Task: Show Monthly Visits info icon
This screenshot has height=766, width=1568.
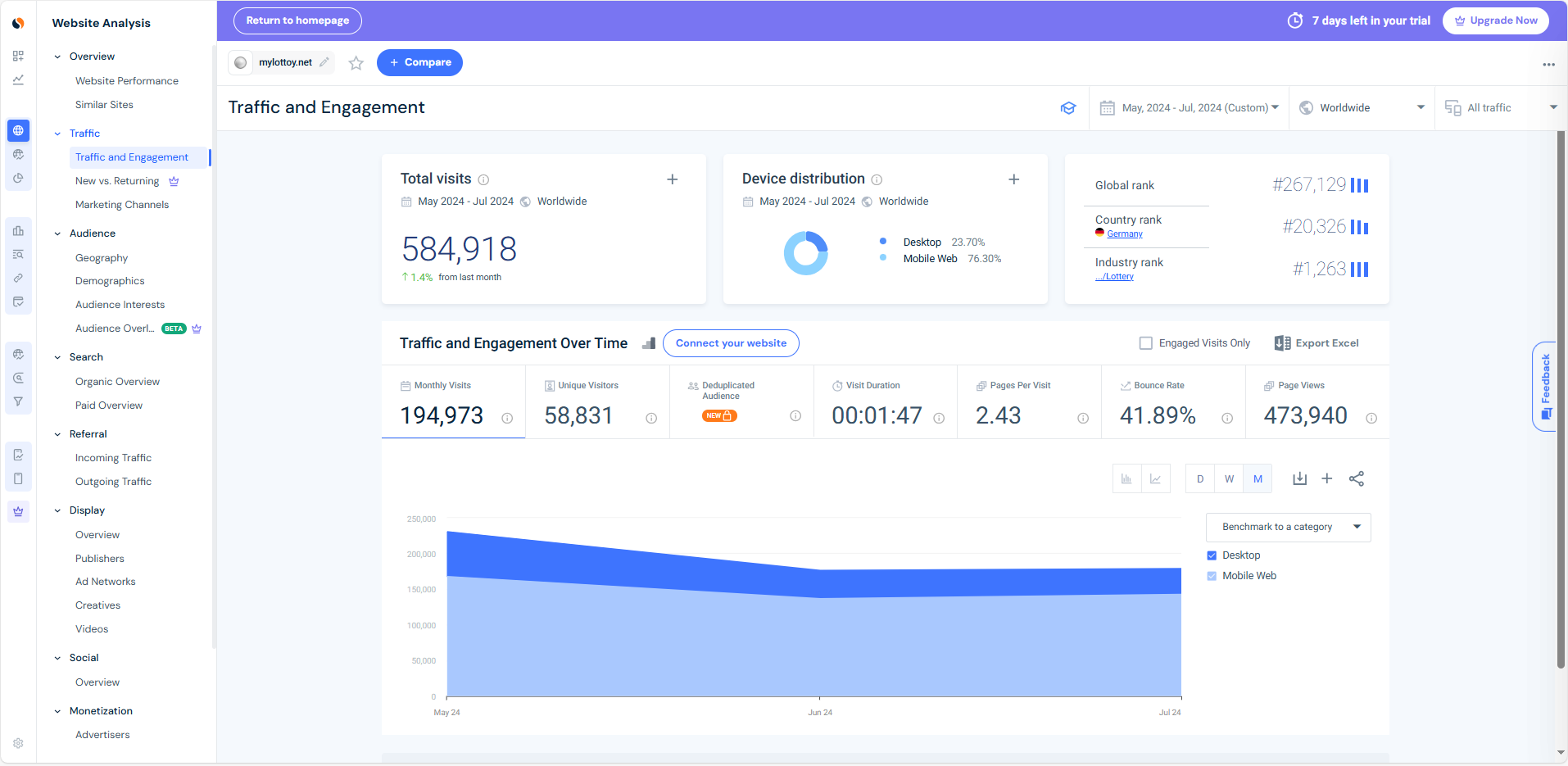Action: pos(507,418)
